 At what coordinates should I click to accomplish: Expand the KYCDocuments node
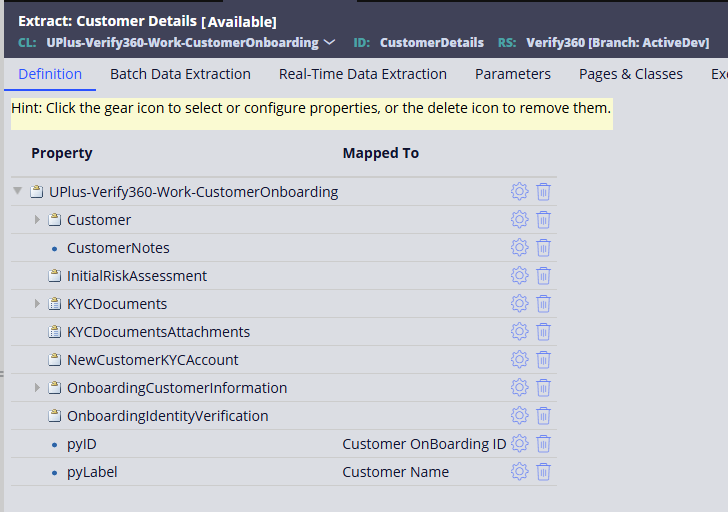coord(37,304)
